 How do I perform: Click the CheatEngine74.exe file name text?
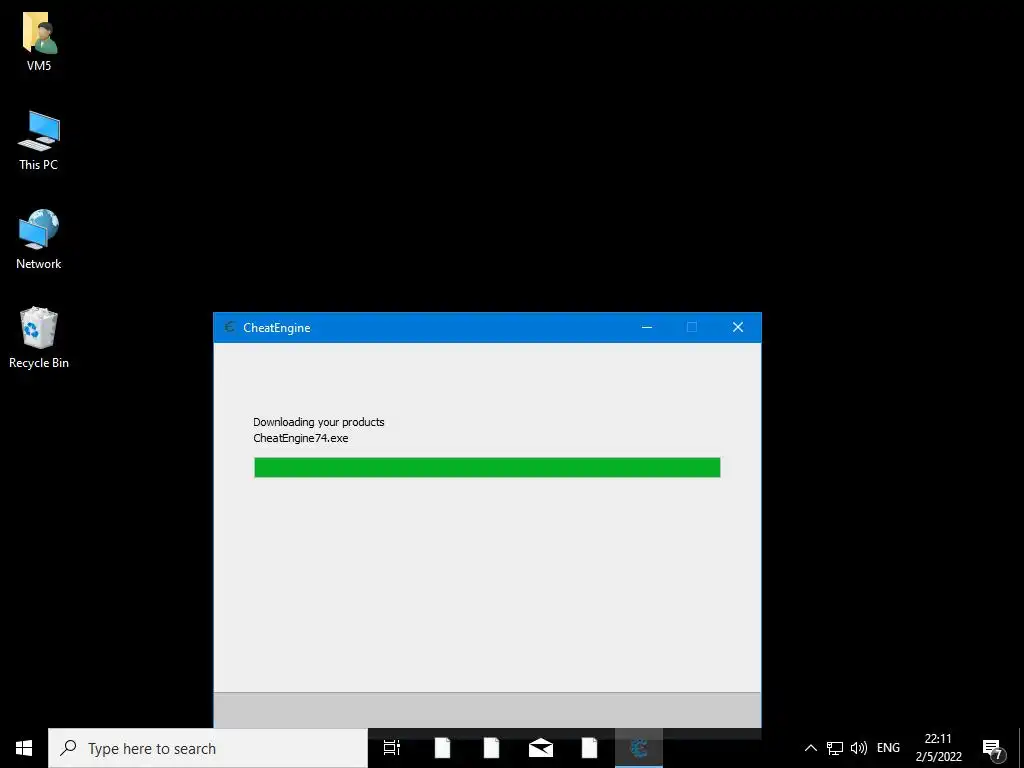point(301,438)
